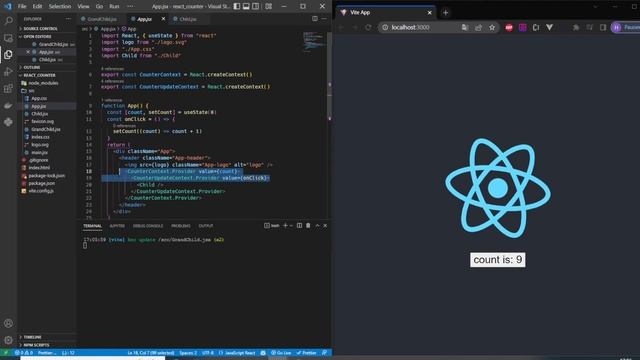
Task: Open GrandChild.jsx in src file tree
Action: pos(46,129)
